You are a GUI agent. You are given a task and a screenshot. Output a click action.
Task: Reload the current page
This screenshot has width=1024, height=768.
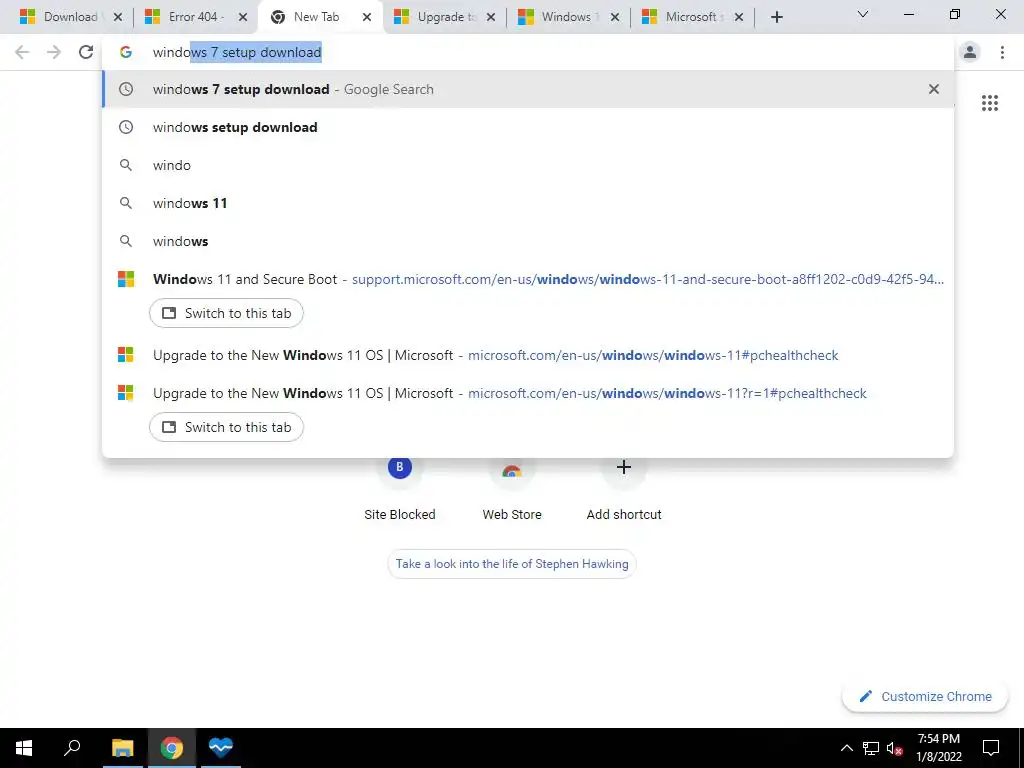(x=86, y=52)
